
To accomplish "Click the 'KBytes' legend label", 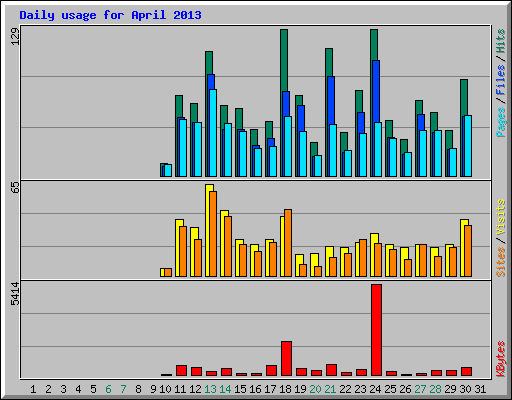I will [x=500, y=359].
